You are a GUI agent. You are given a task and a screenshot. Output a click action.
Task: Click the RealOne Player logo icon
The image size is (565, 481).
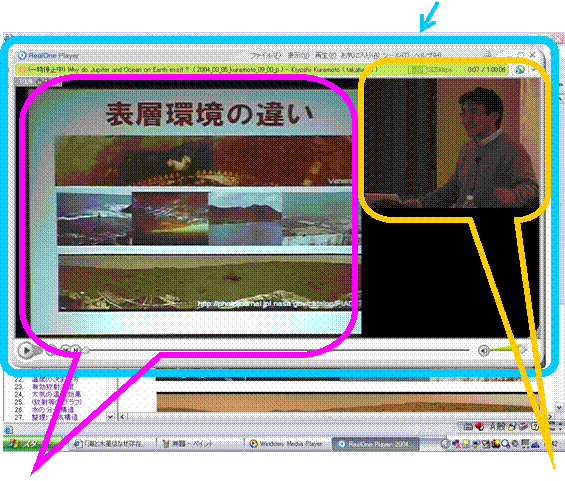click(22, 55)
